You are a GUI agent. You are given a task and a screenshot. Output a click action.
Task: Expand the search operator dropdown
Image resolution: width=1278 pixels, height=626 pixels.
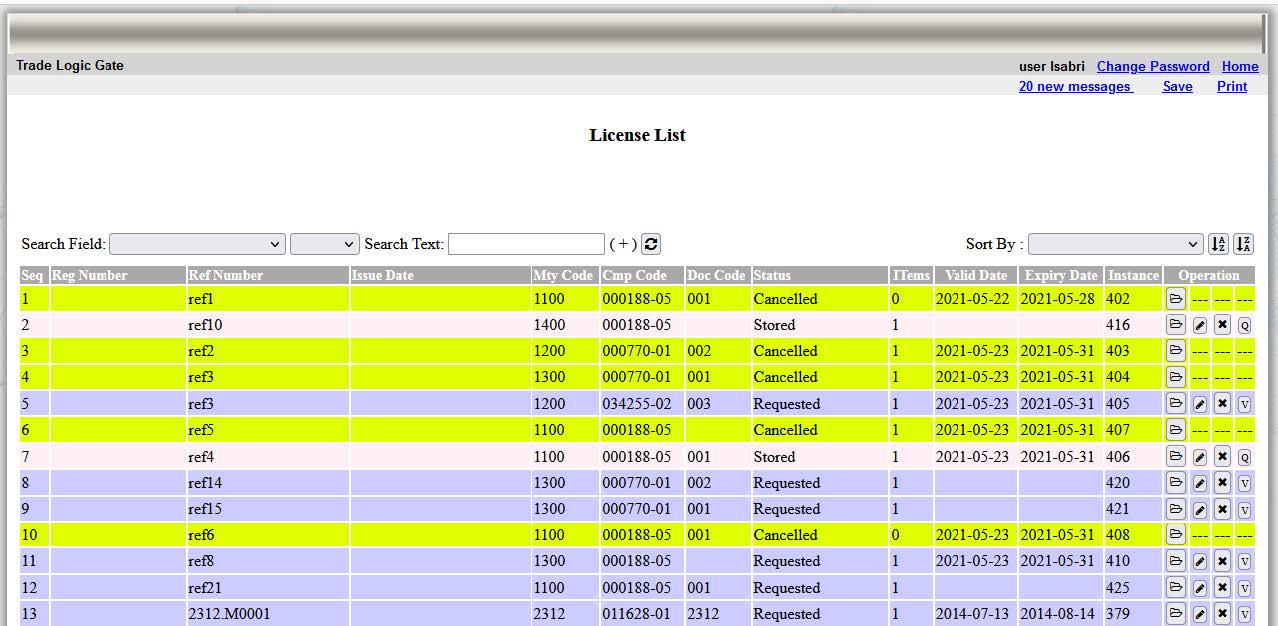pos(324,244)
